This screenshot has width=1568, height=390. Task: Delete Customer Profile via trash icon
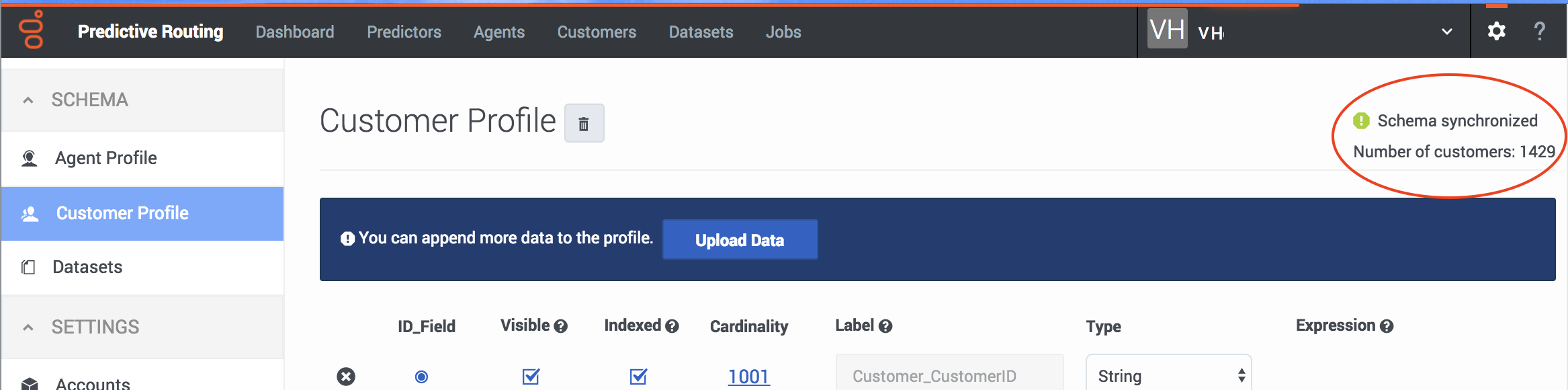pyautogui.click(x=584, y=124)
